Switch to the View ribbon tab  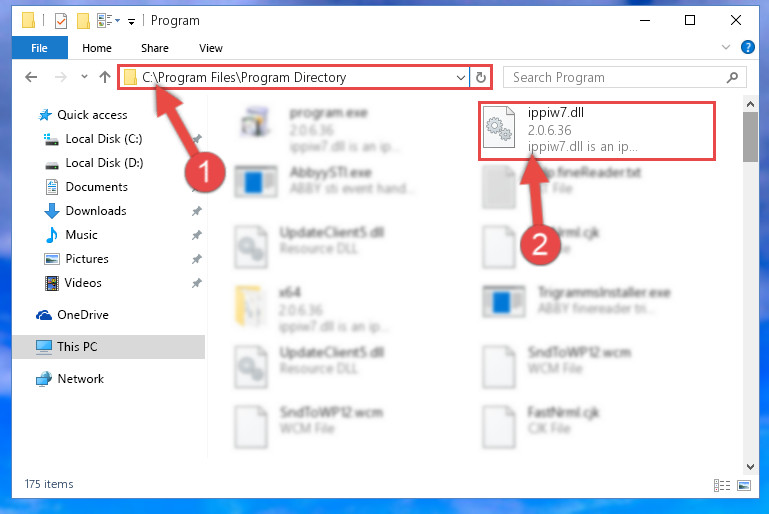click(x=210, y=48)
